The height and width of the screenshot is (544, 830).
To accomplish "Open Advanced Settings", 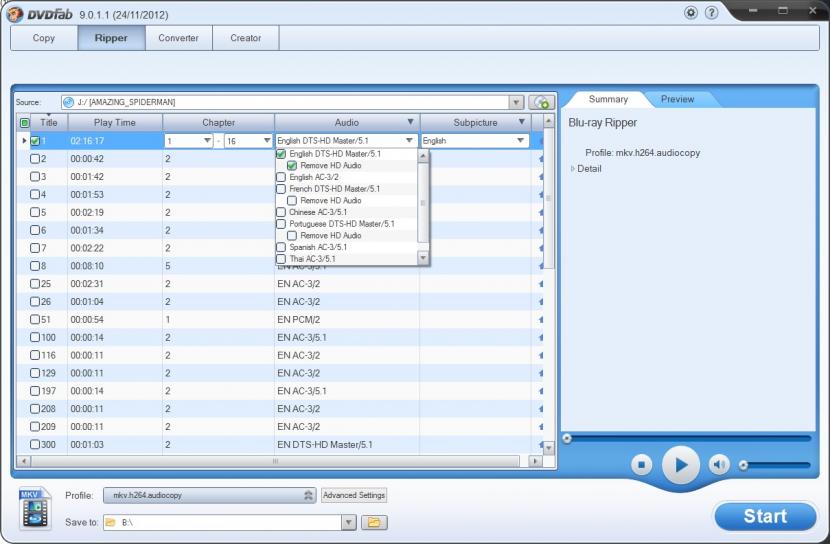I will 354,495.
